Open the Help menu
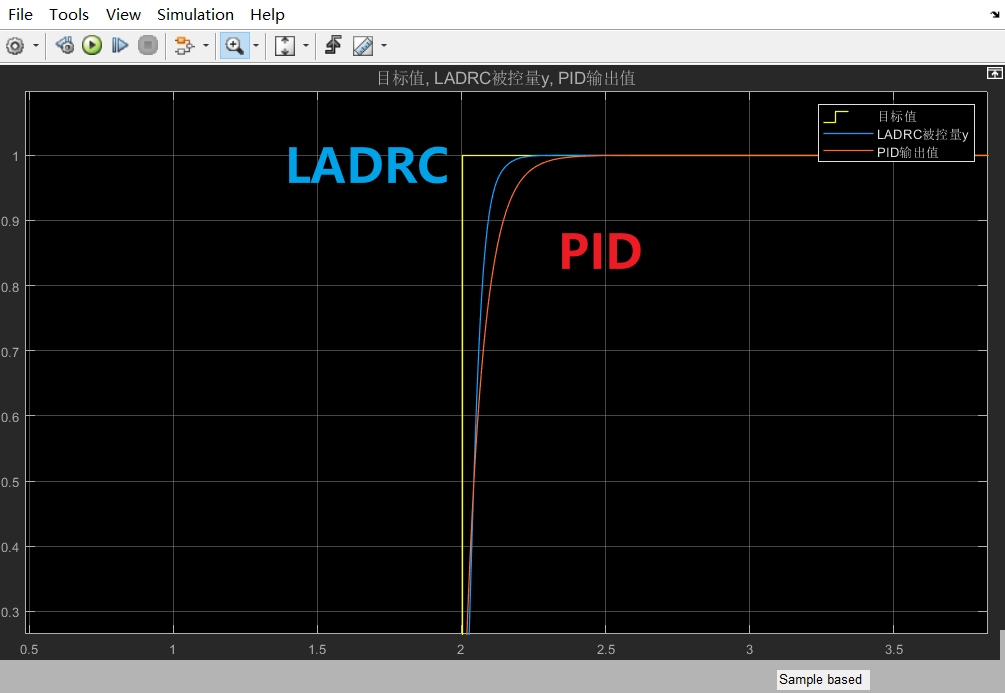This screenshot has height=693, width=1005. pyautogui.click(x=267, y=14)
